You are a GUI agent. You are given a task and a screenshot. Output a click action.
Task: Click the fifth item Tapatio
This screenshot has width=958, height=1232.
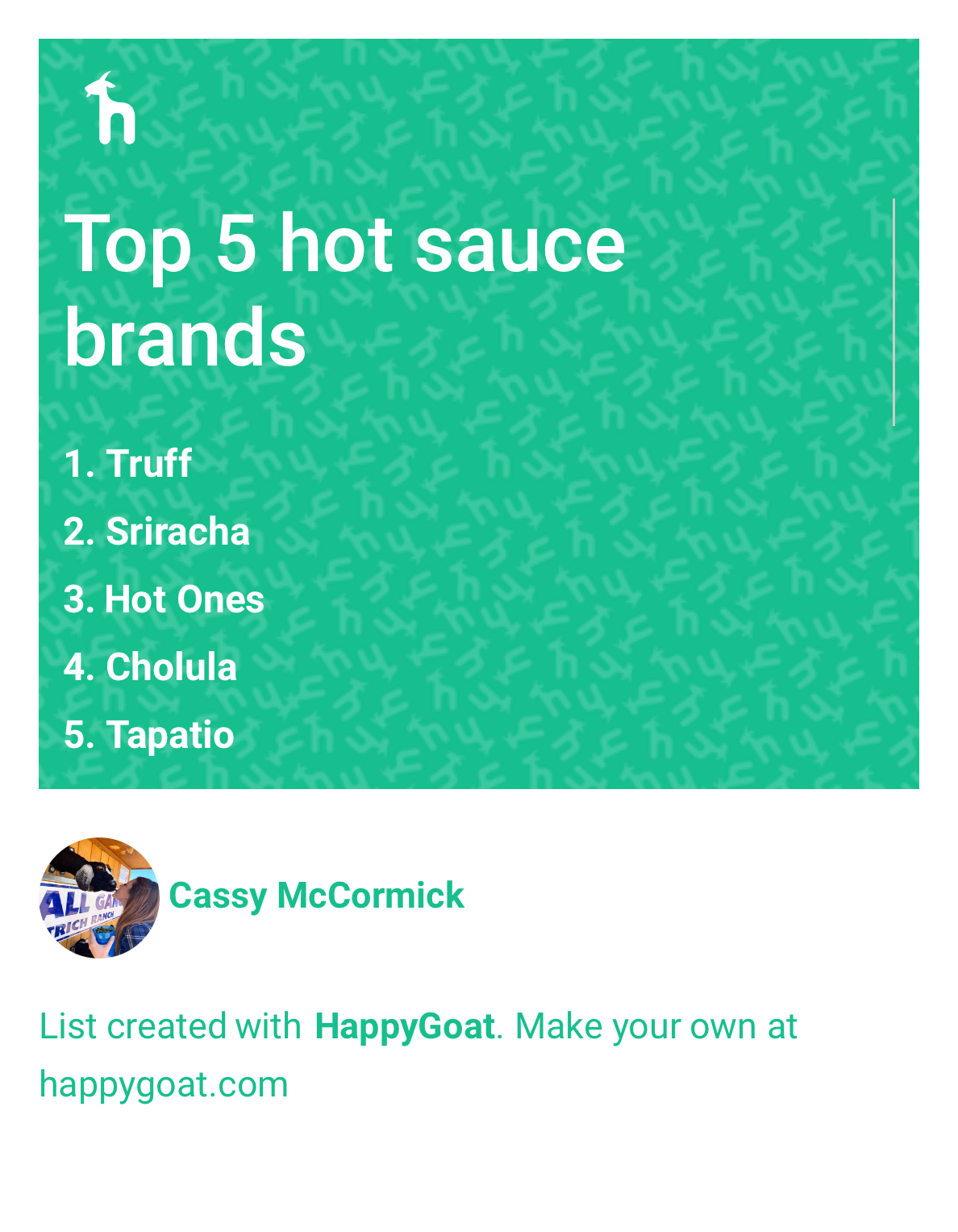170,735
